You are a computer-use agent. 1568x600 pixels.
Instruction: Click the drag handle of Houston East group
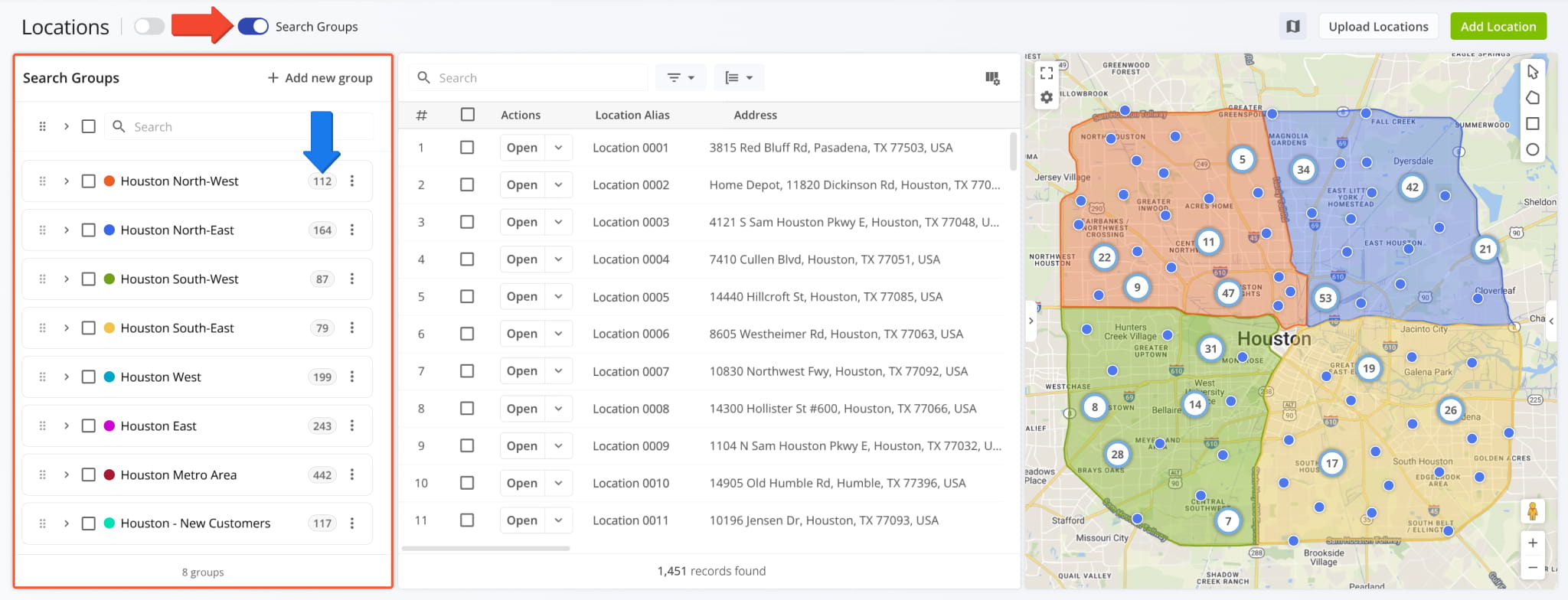[43, 426]
